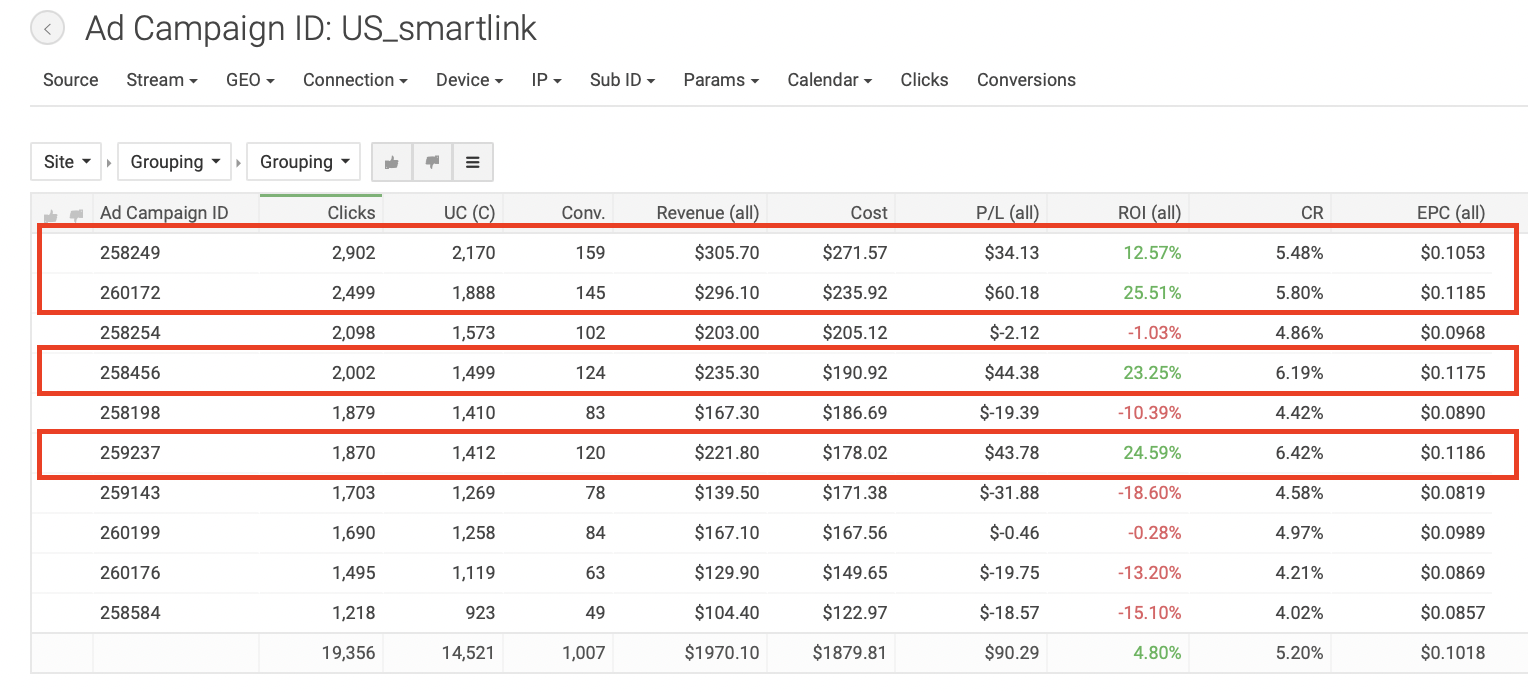
Task: Click the thumbs-down icon in the table header
Action: point(76,215)
